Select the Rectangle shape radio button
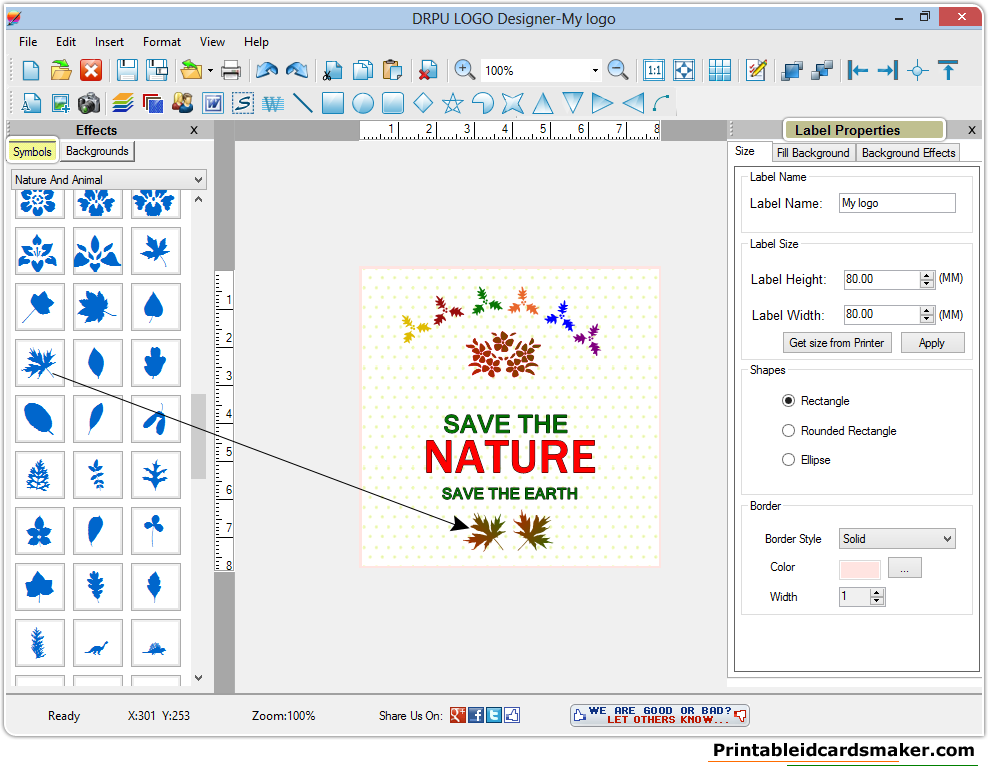Viewport: 988px width, 766px height. click(788, 401)
